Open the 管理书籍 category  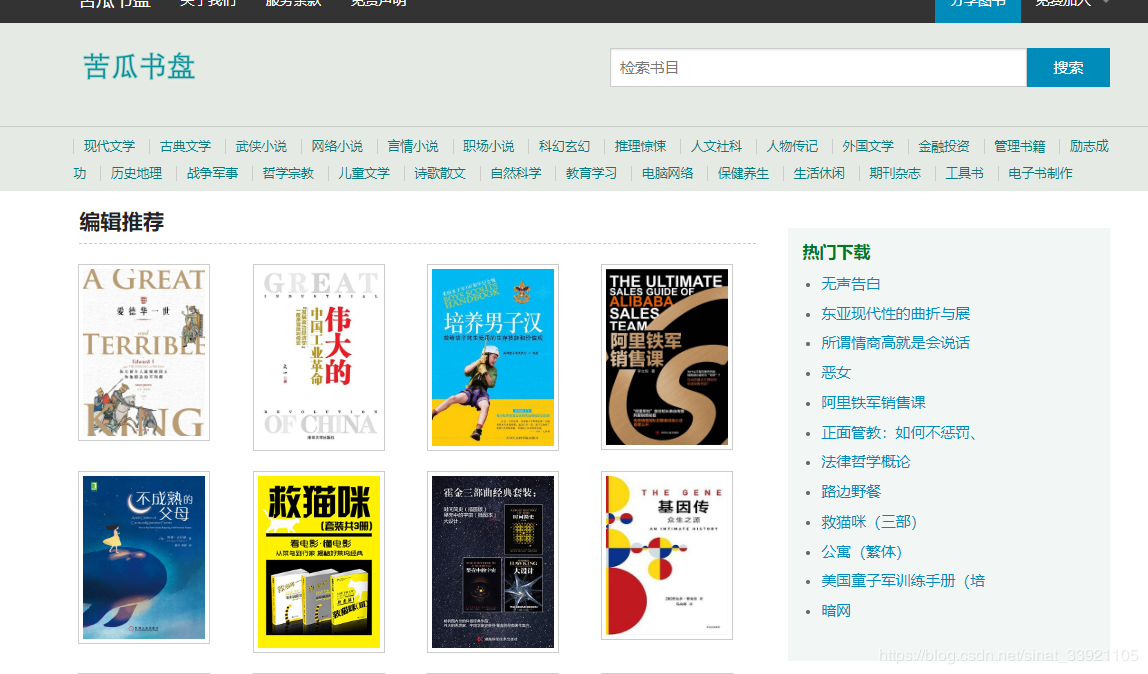pyautogui.click(x=1020, y=146)
